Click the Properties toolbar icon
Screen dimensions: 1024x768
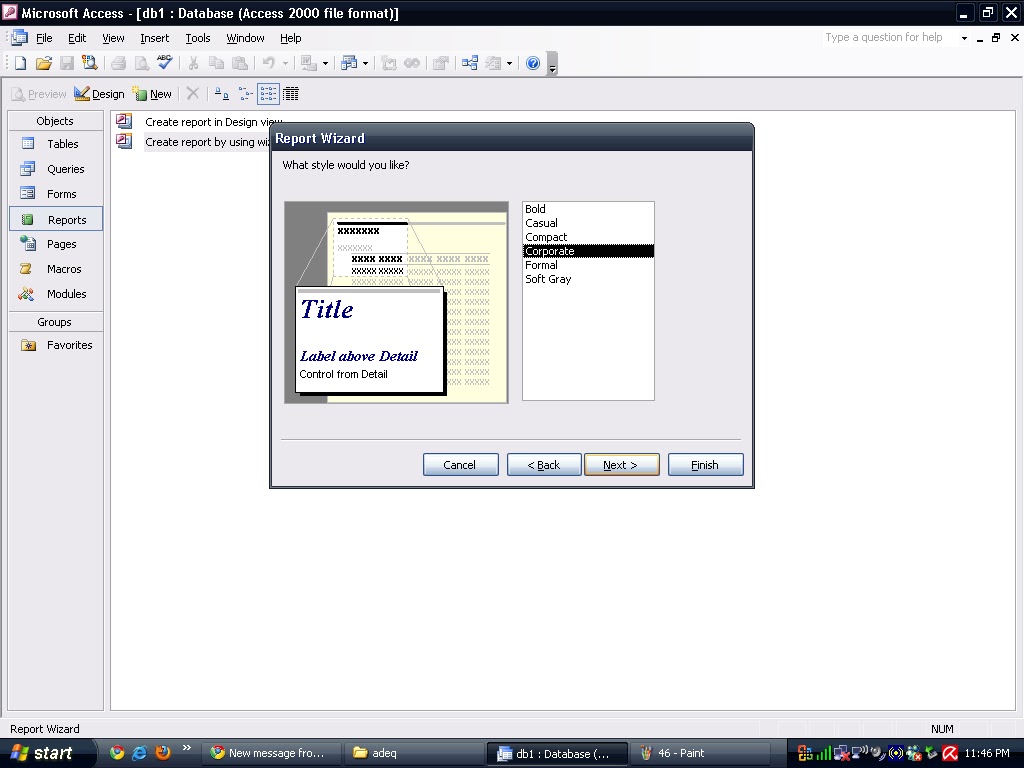(441, 63)
